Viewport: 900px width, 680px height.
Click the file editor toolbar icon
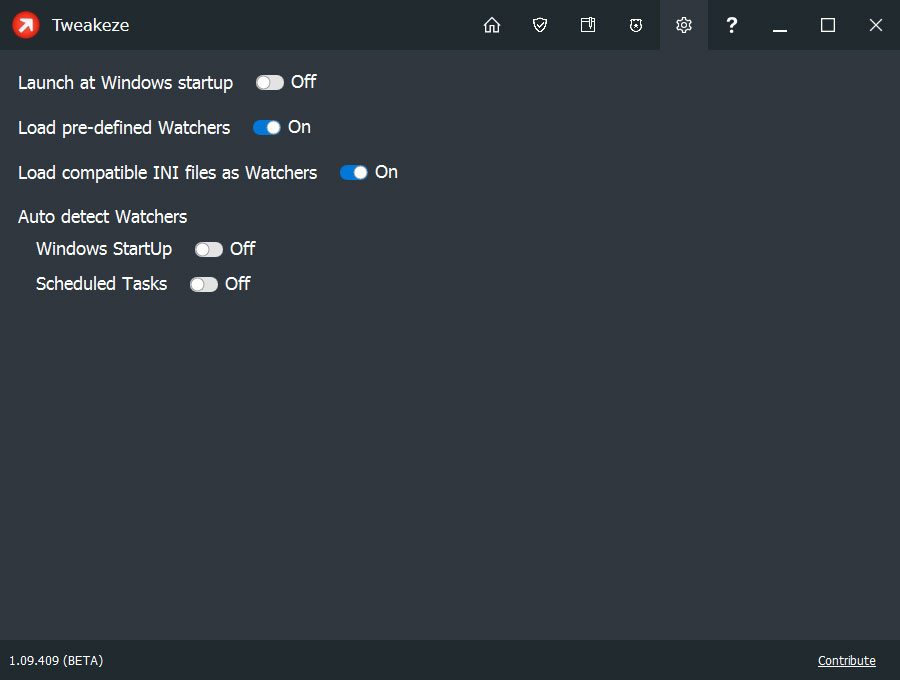point(588,25)
